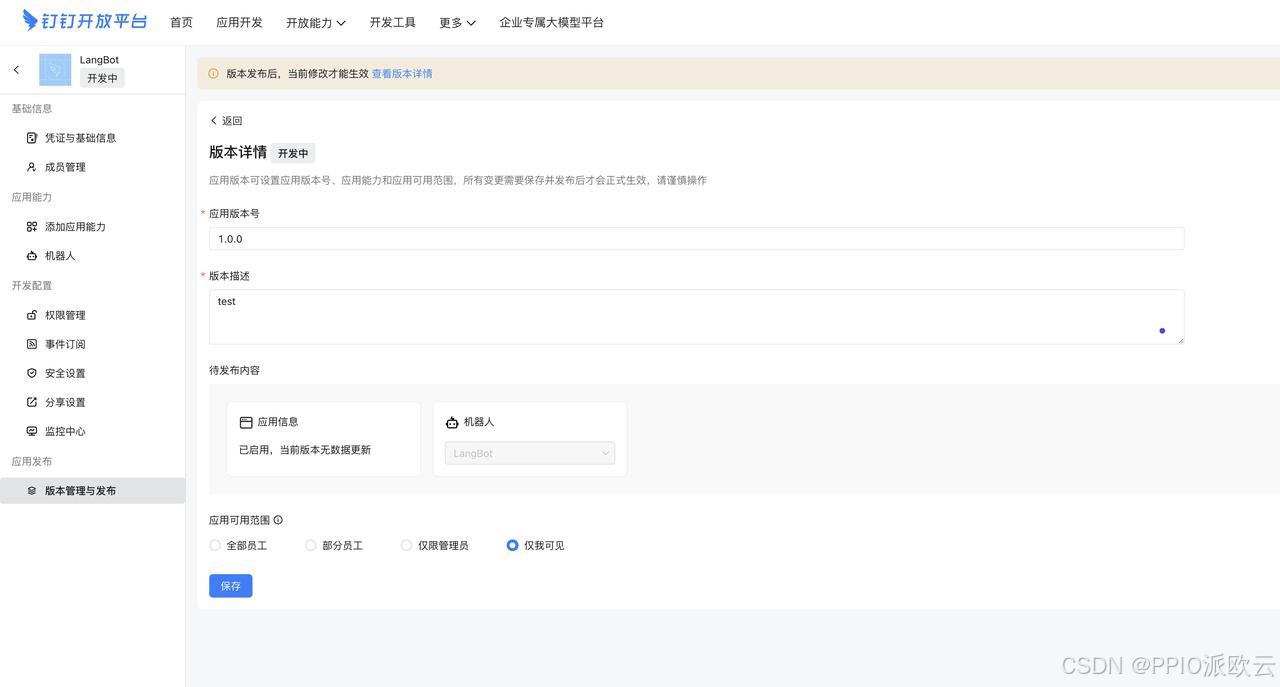Open the 开发工具 nav item

pos(393,22)
